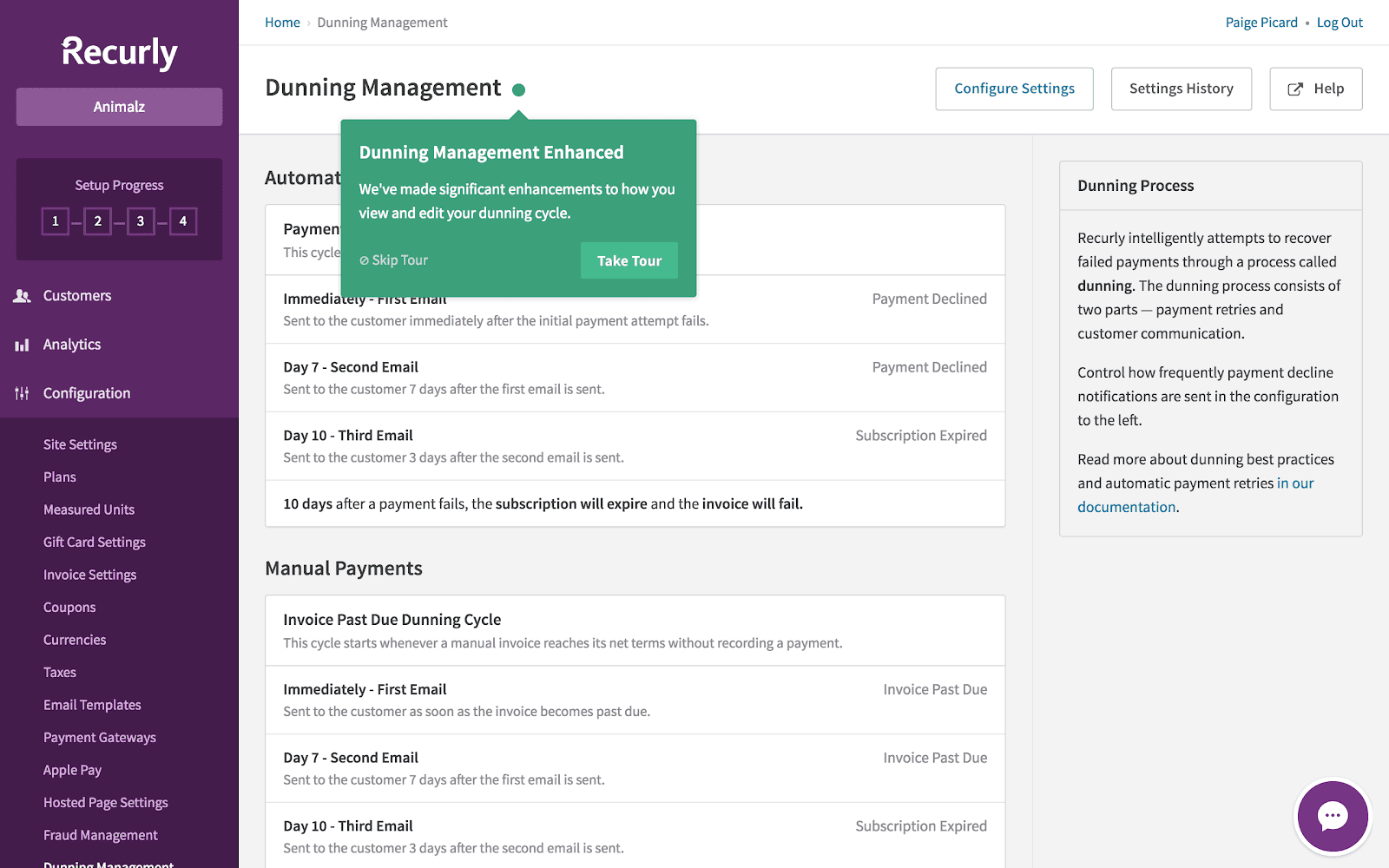Select setup progress step 3
This screenshot has height=868, width=1389.
click(141, 221)
